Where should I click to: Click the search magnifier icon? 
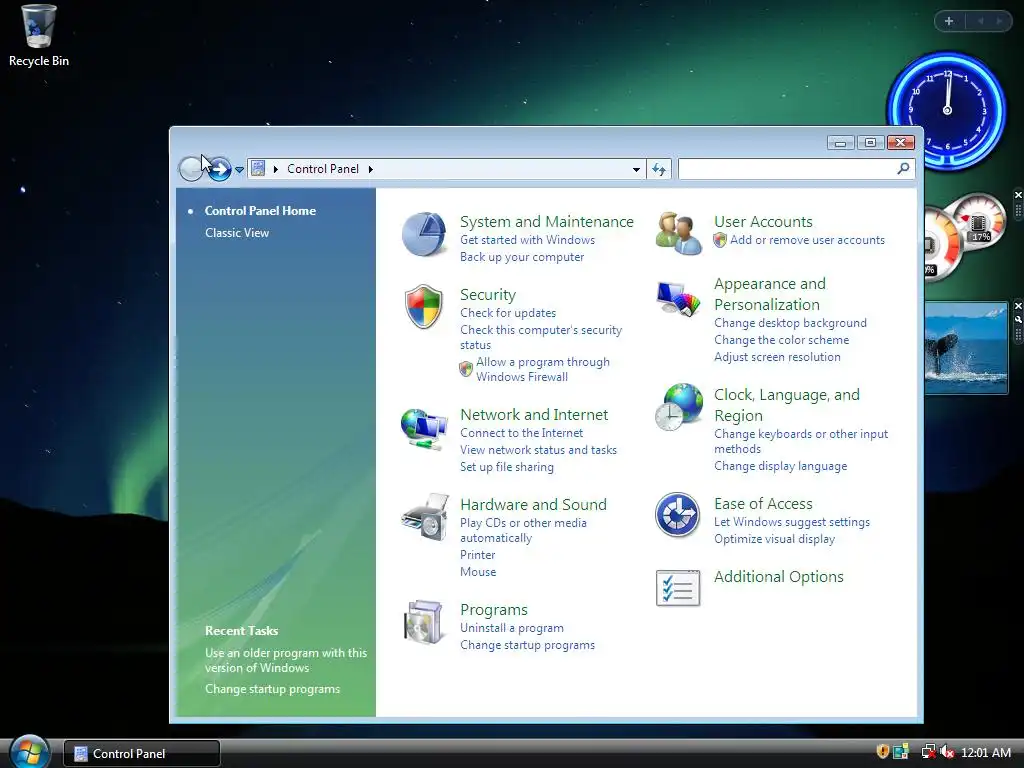coord(903,168)
